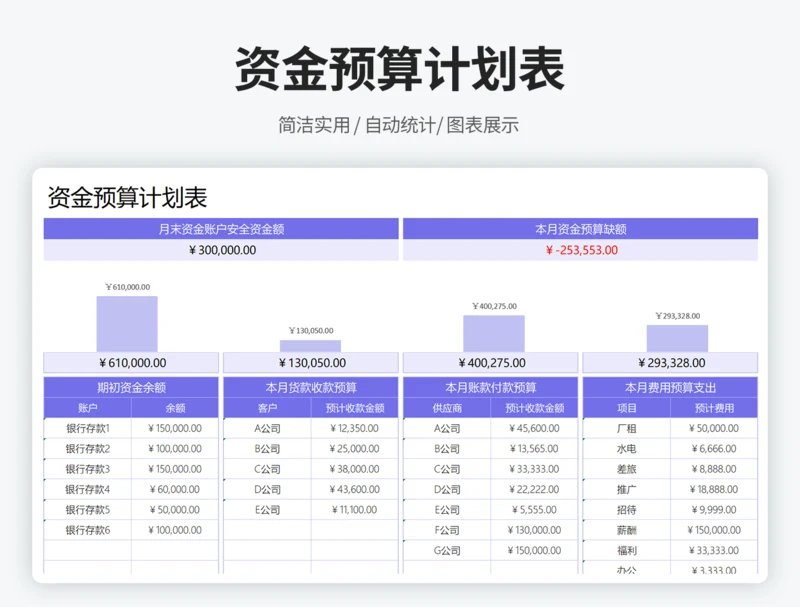800x616 pixels.
Task: Select the ¥6,666.00 expense cell
Action: 714,449
